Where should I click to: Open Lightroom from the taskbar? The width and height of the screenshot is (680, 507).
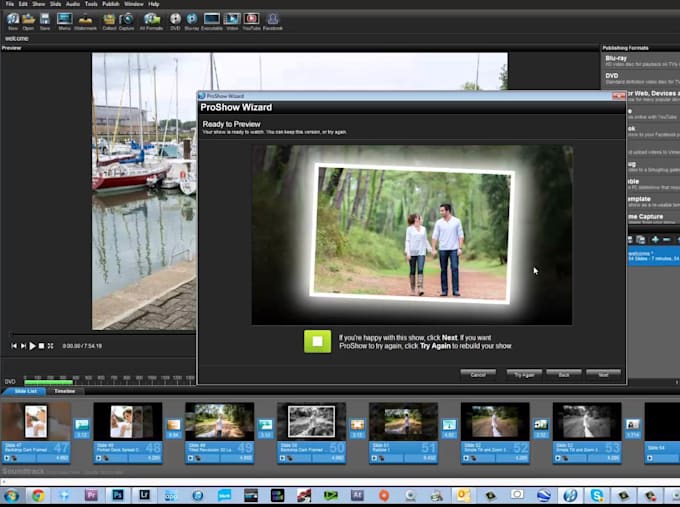tap(144, 495)
